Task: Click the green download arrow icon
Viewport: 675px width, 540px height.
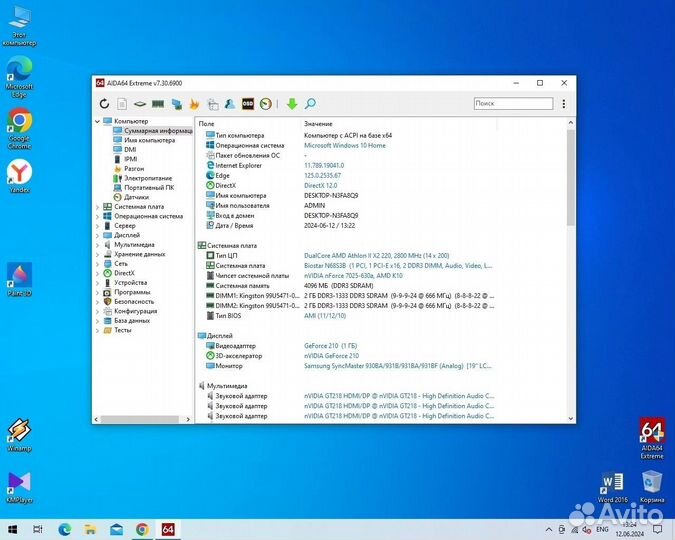Action: tap(291, 103)
